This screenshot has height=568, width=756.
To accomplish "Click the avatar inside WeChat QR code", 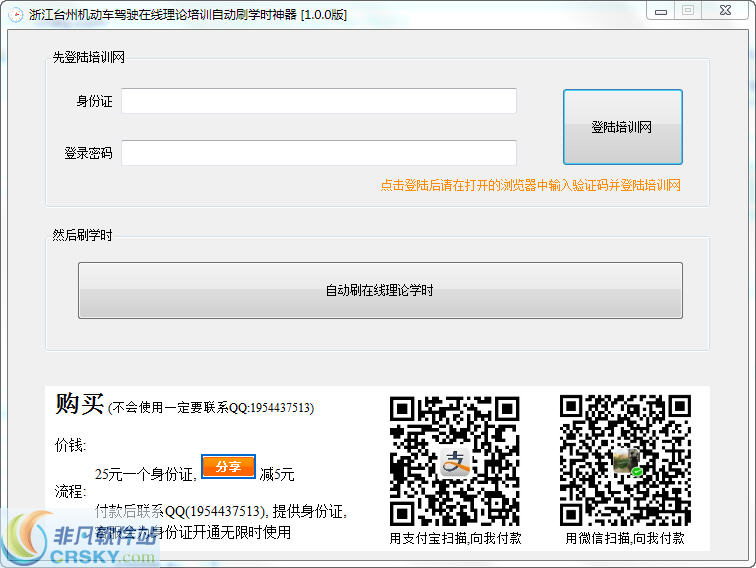I will pos(627,461).
